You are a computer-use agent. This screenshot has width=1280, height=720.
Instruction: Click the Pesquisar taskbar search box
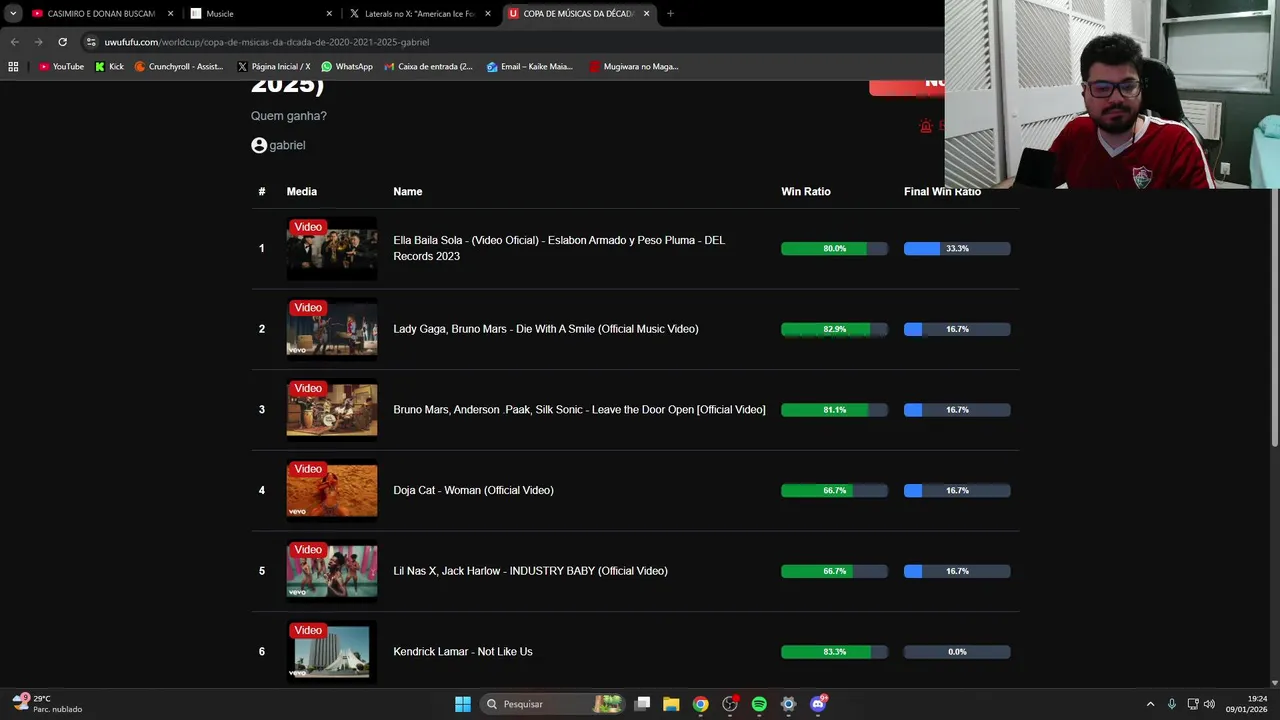553,704
